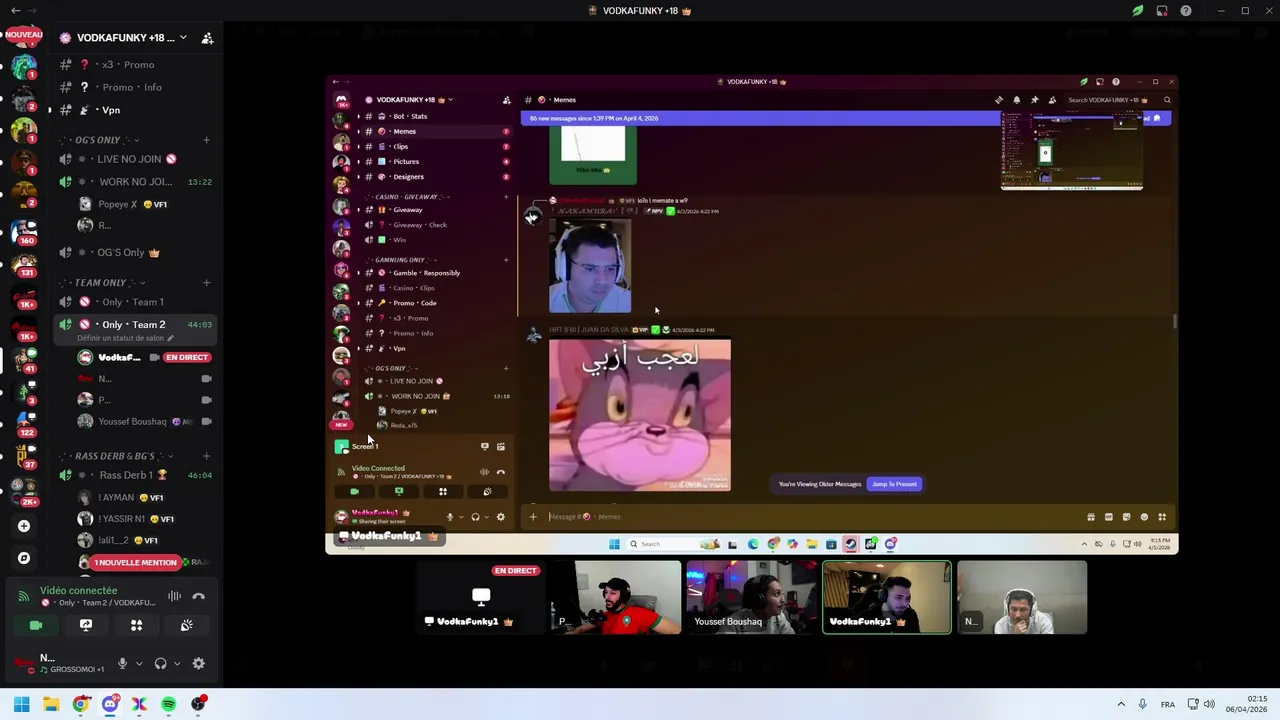Mute the microphone
The width and height of the screenshot is (1280, 720).
click(x=122, y=663)
